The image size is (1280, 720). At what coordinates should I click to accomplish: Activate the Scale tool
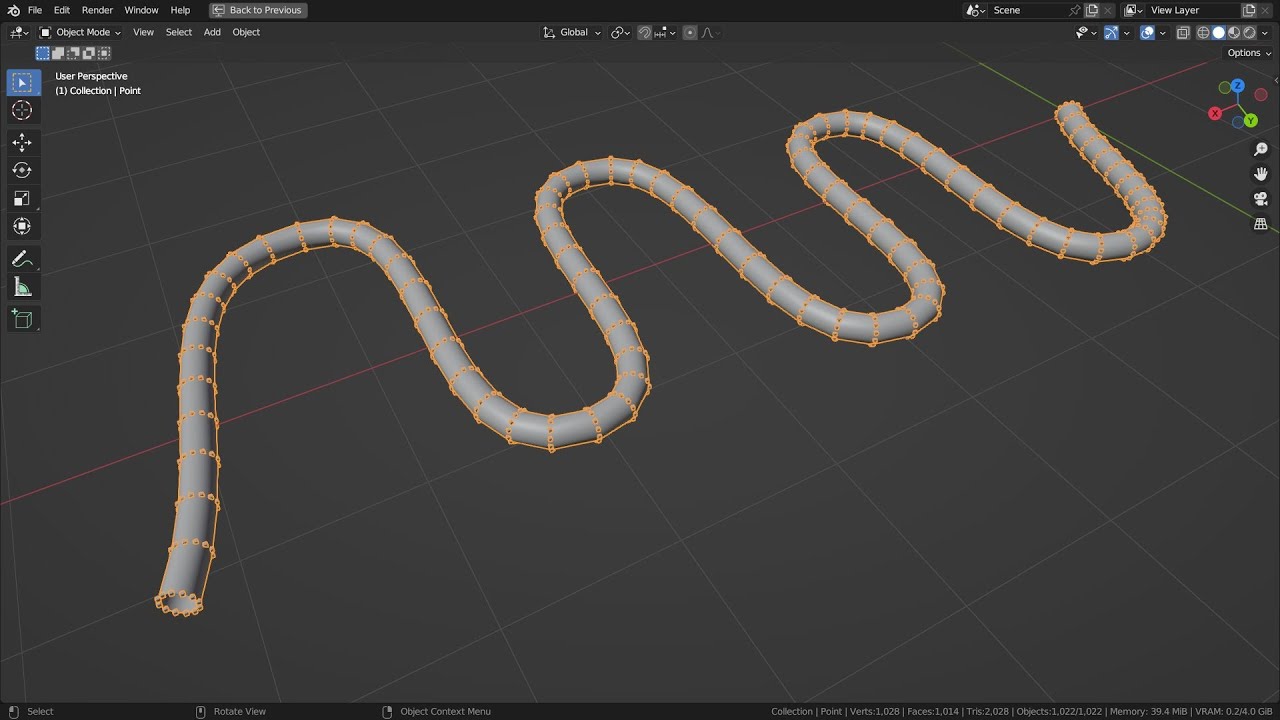(22, 198)
